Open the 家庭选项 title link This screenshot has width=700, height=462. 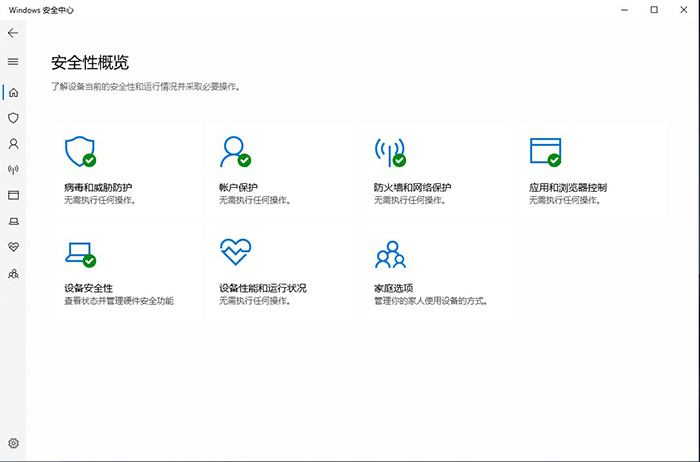point(394,288)
